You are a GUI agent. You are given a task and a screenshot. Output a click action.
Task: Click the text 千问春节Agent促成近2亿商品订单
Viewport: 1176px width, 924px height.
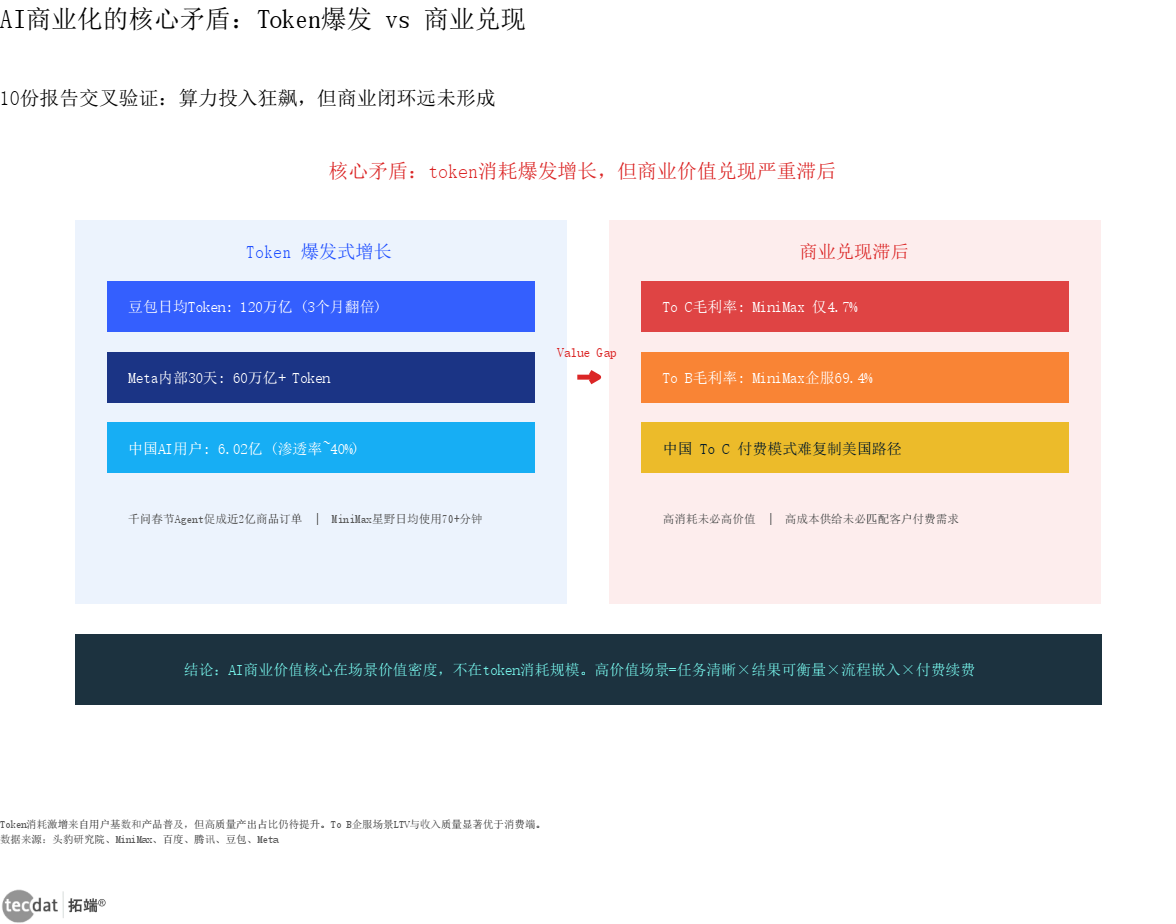(215, 519)
